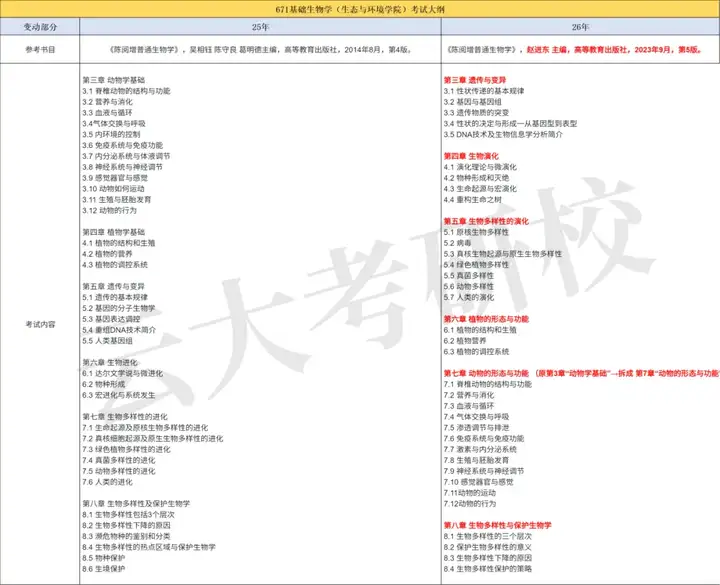720x585 pixels.
Task: Click the red heading "第七章 动物的形态与功能"
Action: point(486,374)
